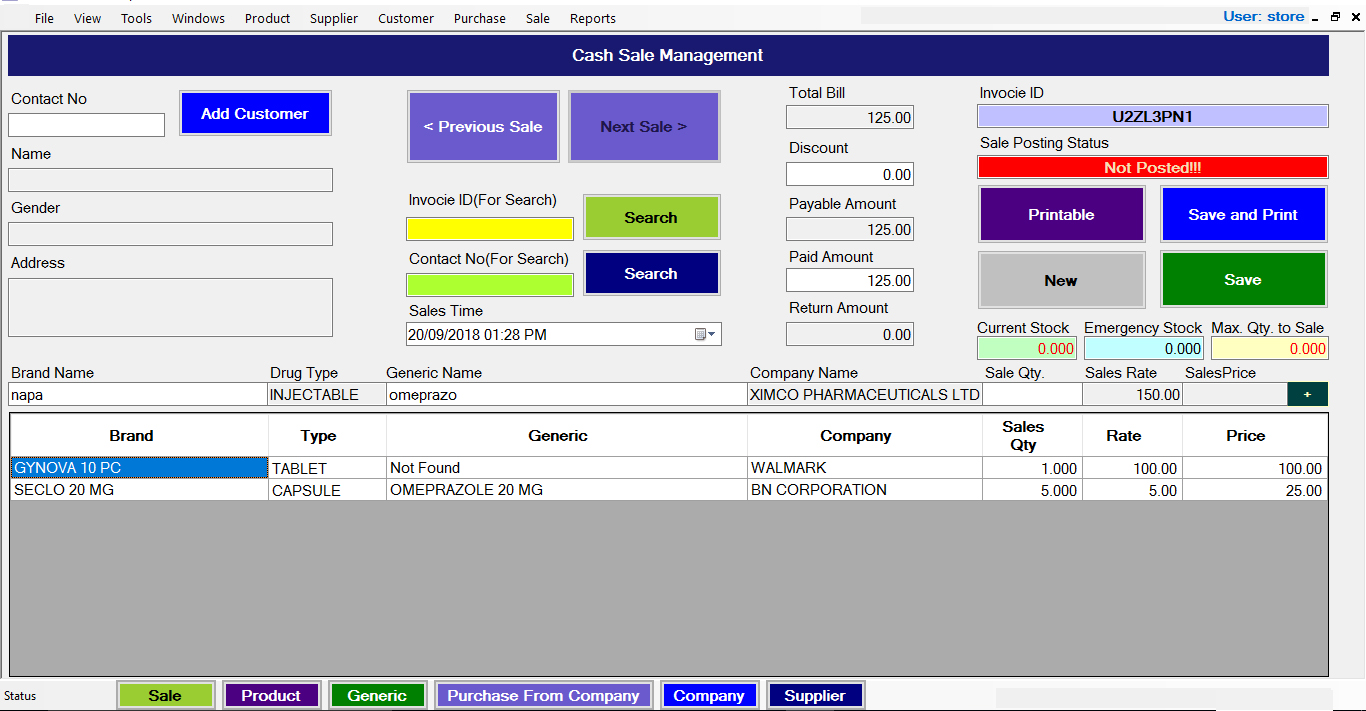The height and width of the screenshot is (711, 1366).
Task: Open the File menu
Action: tap(45, 18)
